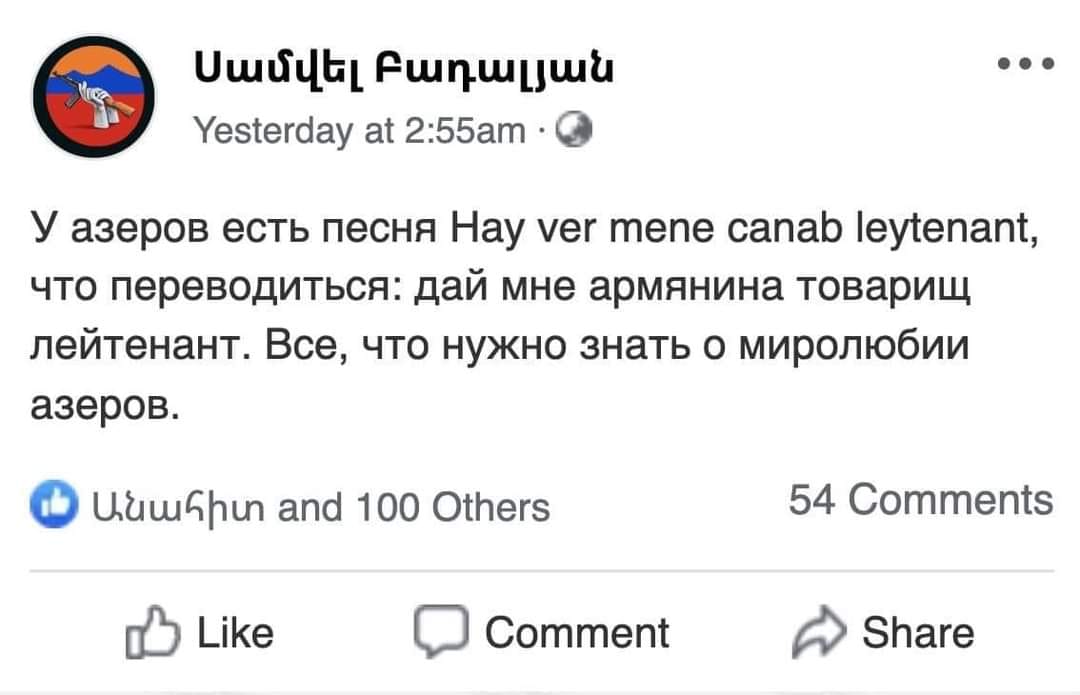Open the Yesterday at 2:55am timestamp
Viewport: 1080px width, 695px height.
pyautogui.click(x=359, y=129)
